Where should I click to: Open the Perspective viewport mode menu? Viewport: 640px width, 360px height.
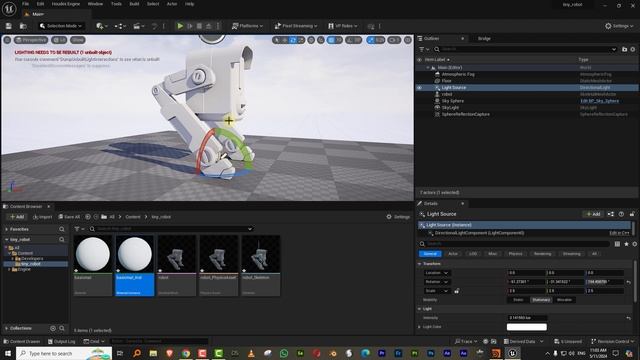(31, 40)
